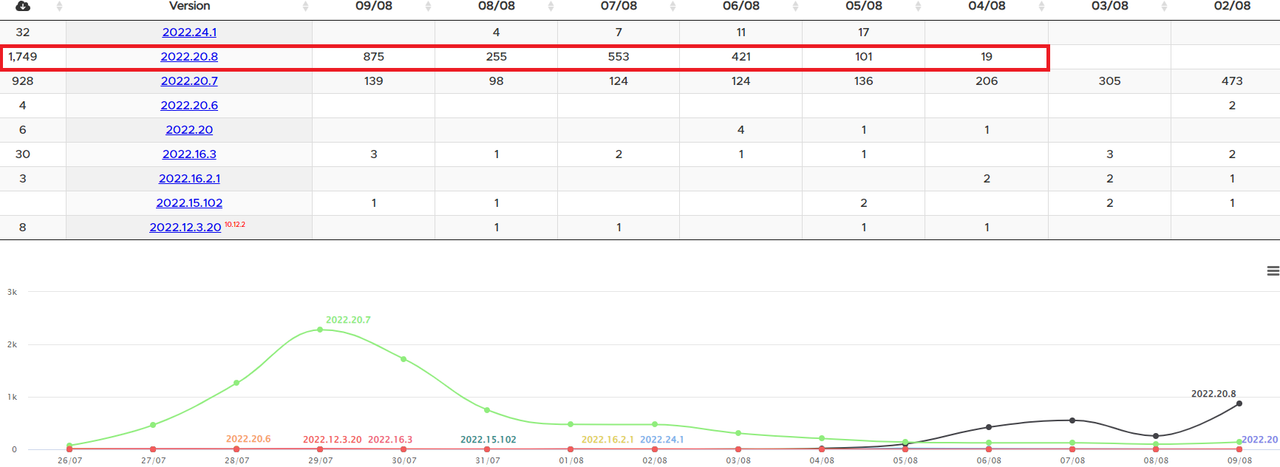Sort table by the 08/08 column
Viewport: 1280px width, 467px height.
point(496,6)
